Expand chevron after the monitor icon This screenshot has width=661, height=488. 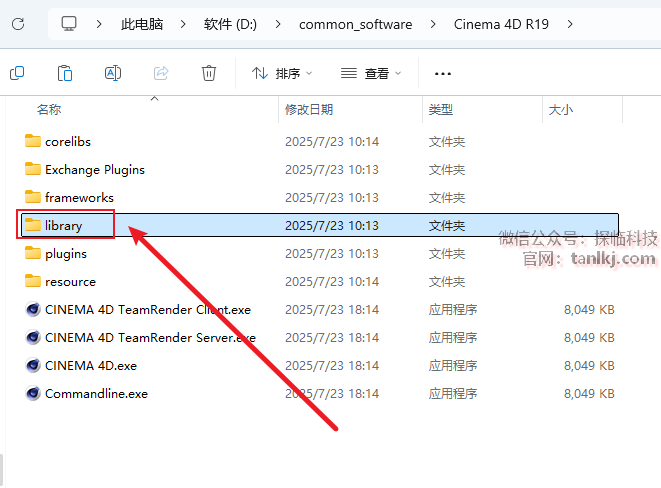[x=99, y=24]
